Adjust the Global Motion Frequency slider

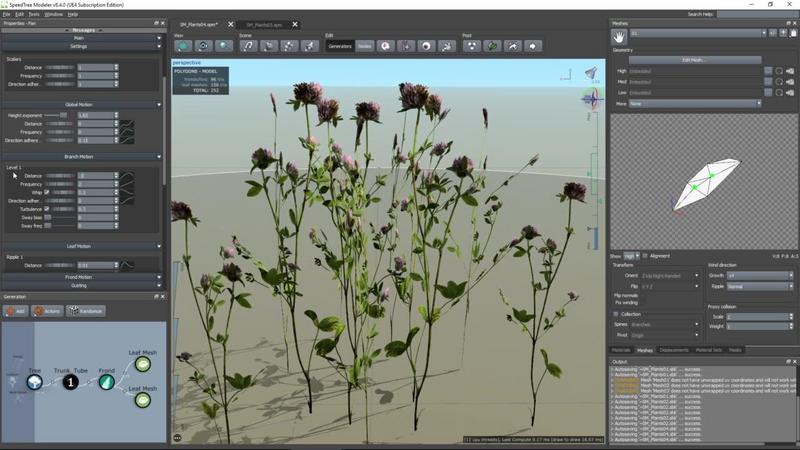click(59, 132)
